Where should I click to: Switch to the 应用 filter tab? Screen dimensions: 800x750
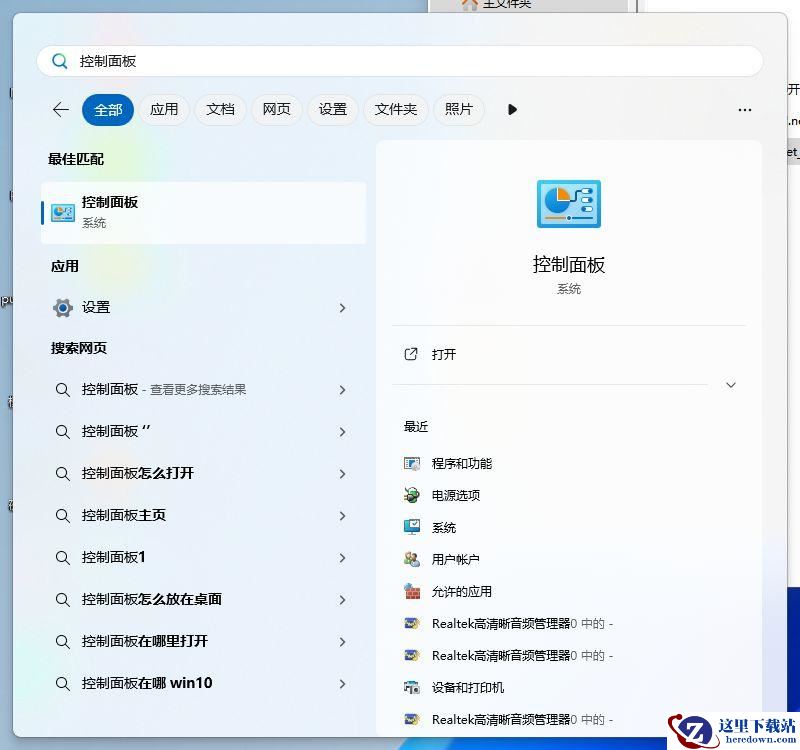point(164,110)
